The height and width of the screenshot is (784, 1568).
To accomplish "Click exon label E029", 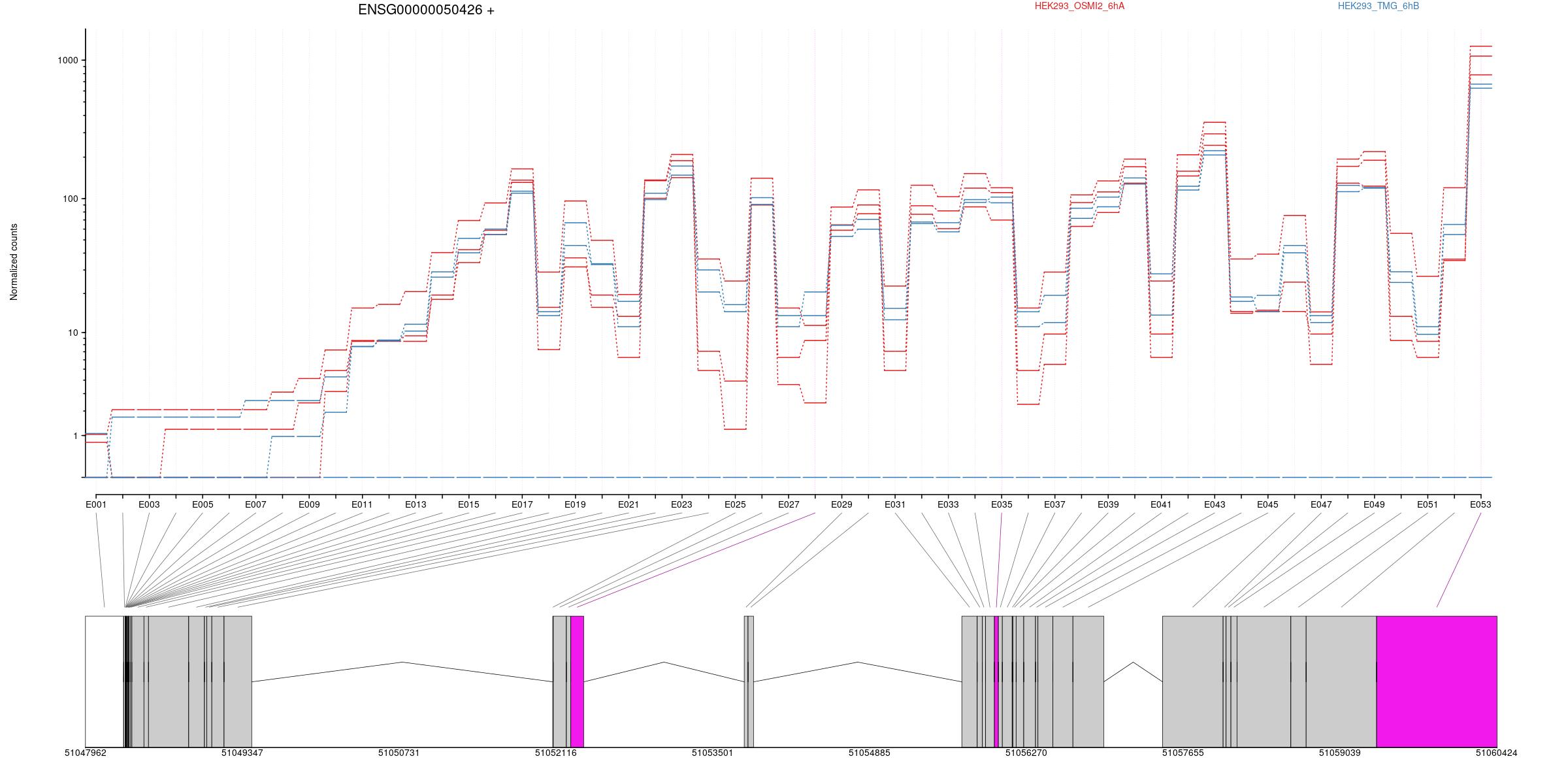I will tap(841, 504).
